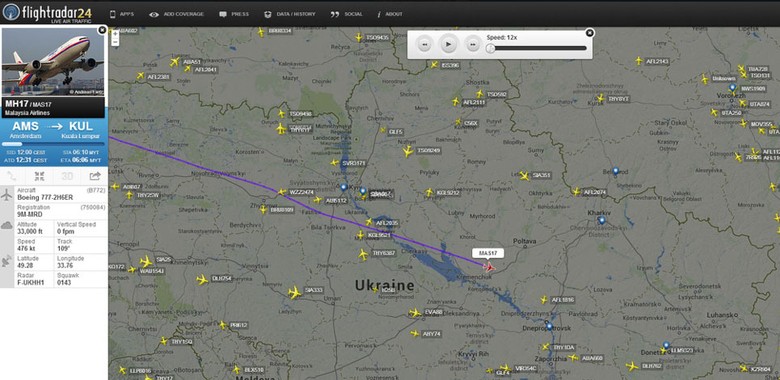Screen dimensions: 780x380
Task: Toggle the 3D view button
Action: pos(67,176)
